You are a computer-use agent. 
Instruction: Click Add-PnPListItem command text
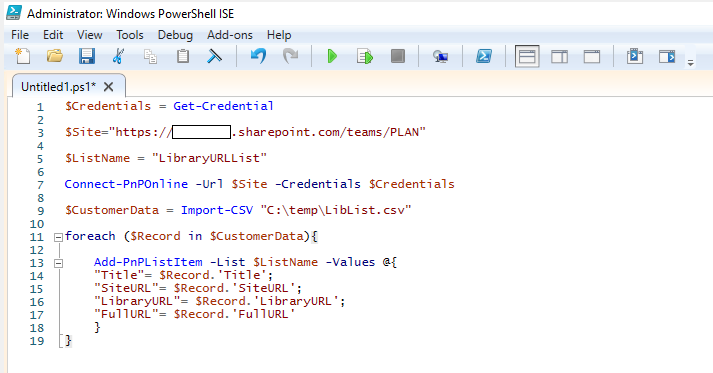pos(148,262)
